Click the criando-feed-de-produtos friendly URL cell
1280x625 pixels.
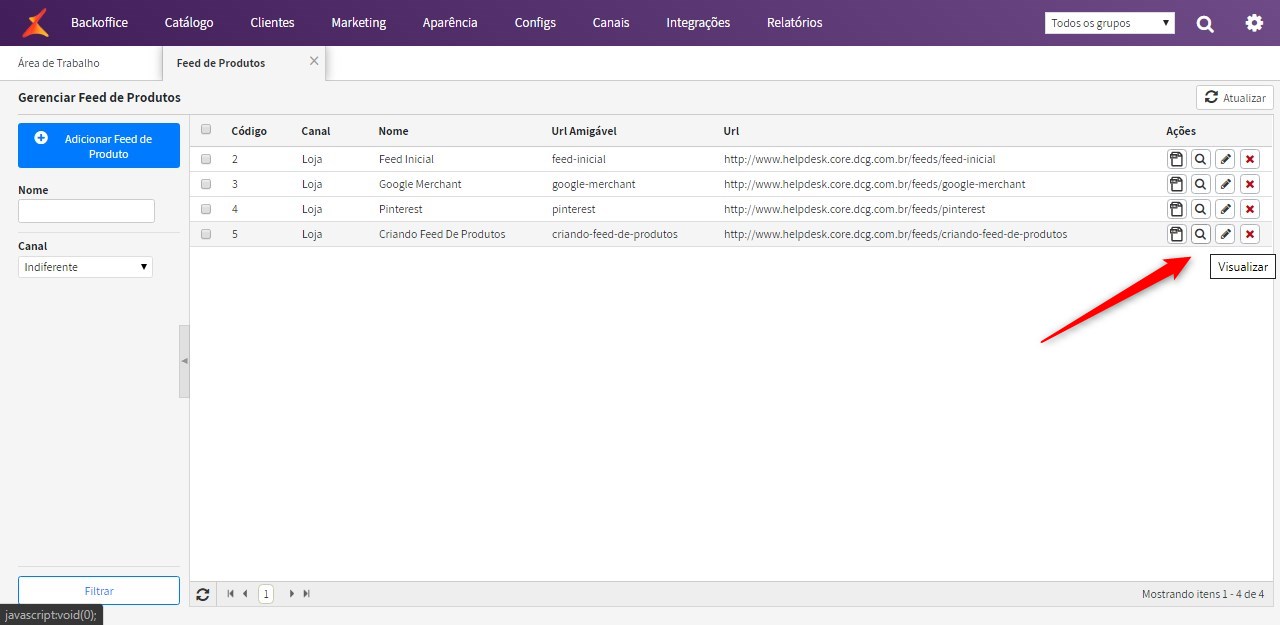click(614, 234)
